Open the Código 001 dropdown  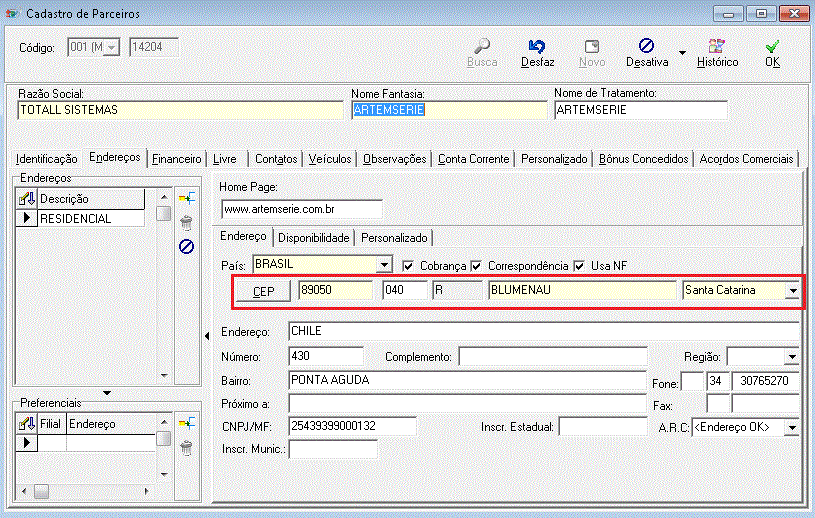point(111,48)
